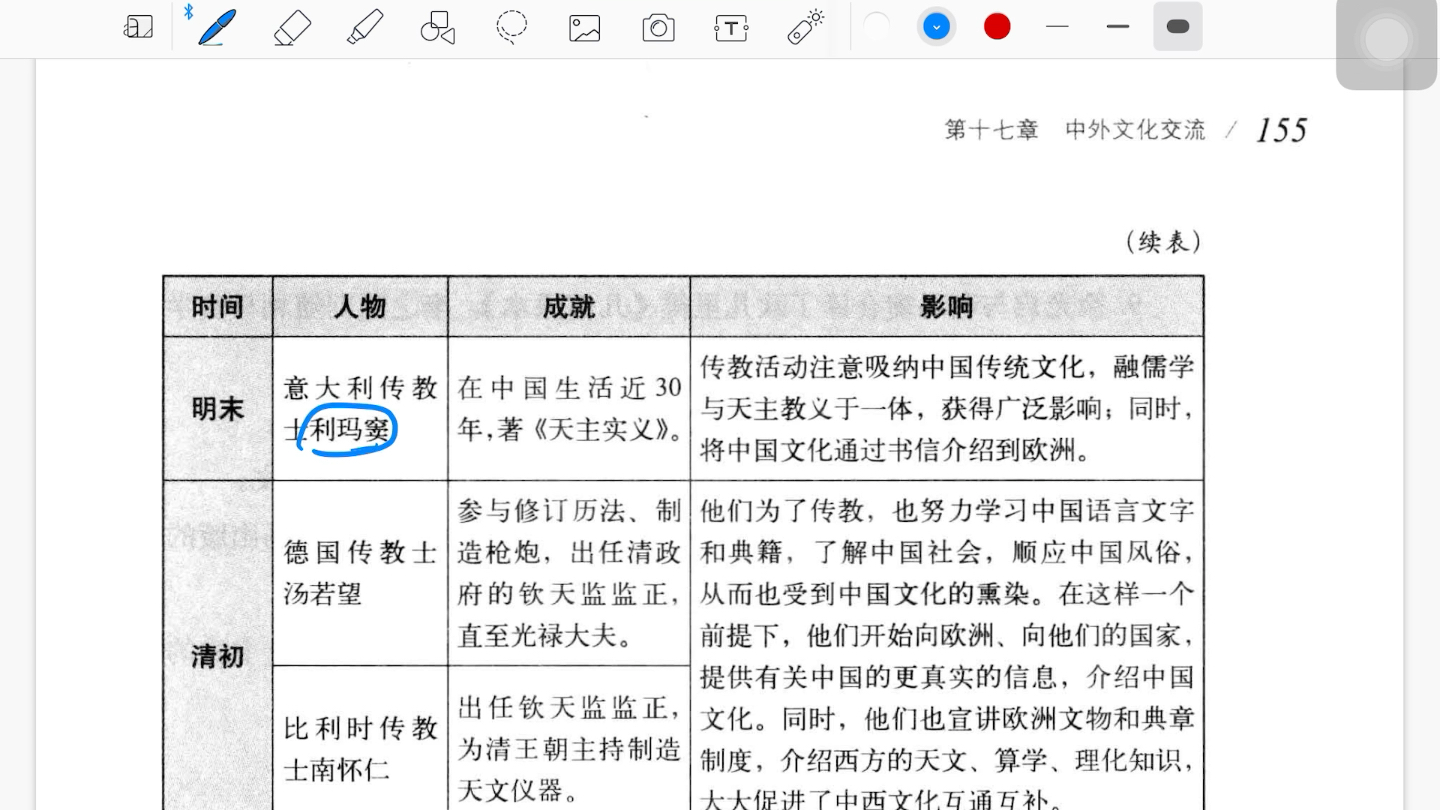1440x810 pixels.
Task: Select the Lasso selection tool
Action: 512,27
